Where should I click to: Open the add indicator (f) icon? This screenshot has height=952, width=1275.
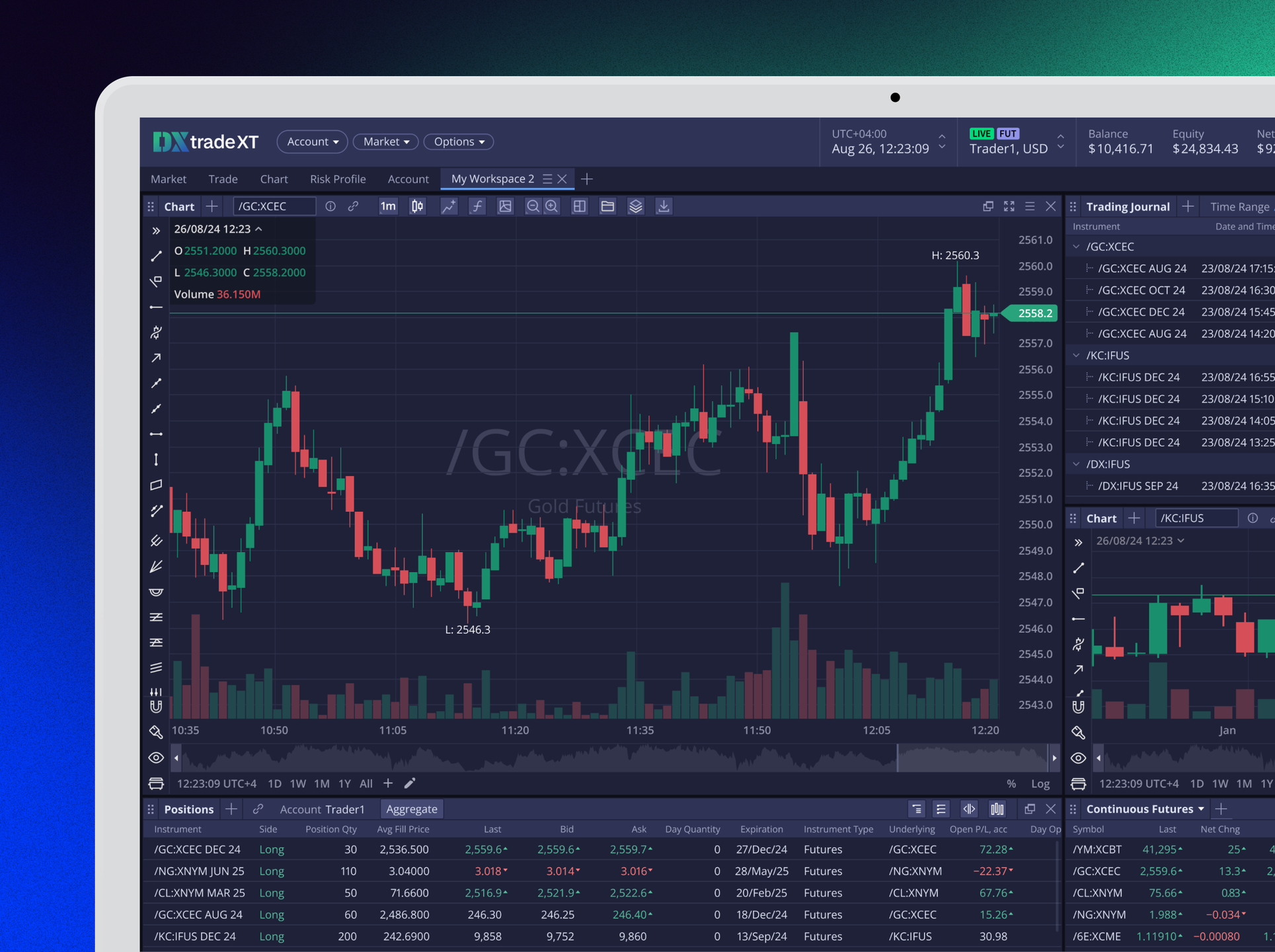(x=477, y=206)
